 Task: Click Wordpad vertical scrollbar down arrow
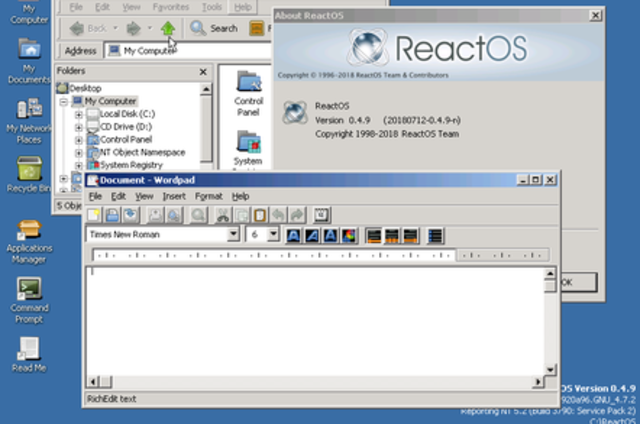(550, 369)
